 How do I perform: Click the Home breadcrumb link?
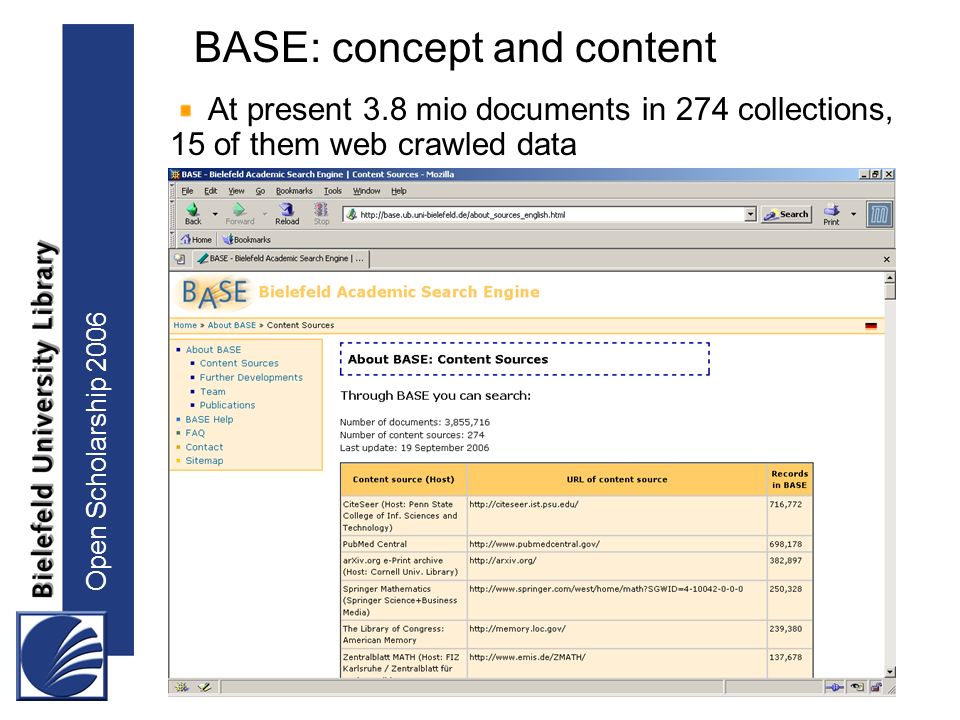[185, 325]
